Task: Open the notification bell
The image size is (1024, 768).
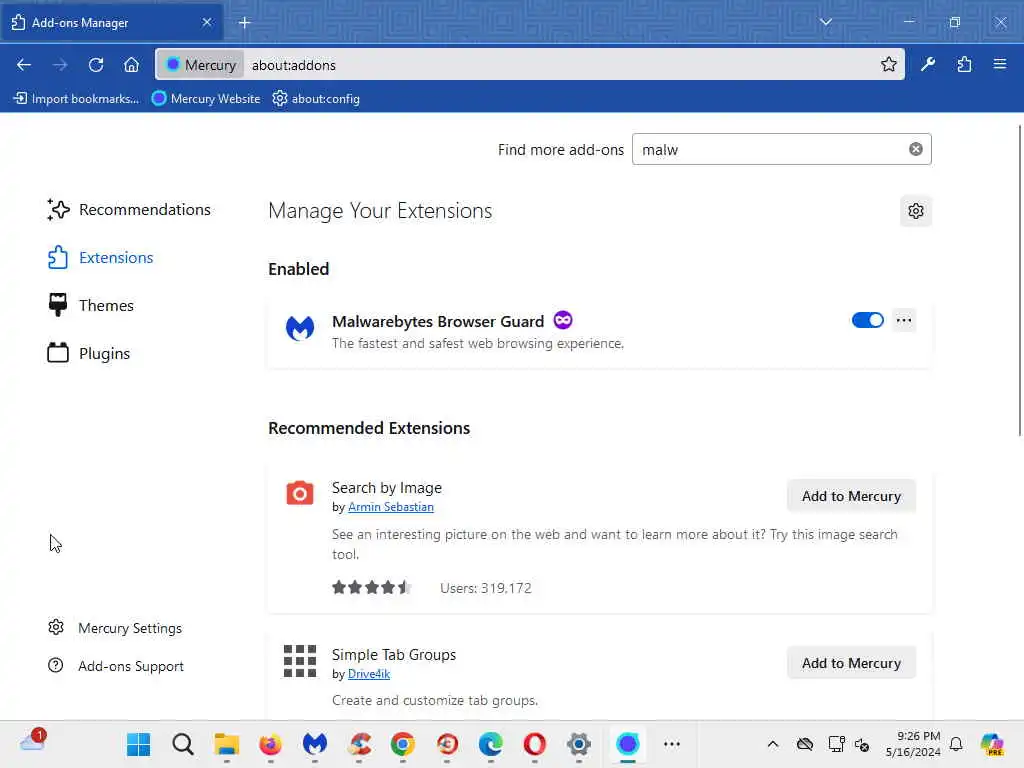Action: pyautogui.click(x=956, y=744)
